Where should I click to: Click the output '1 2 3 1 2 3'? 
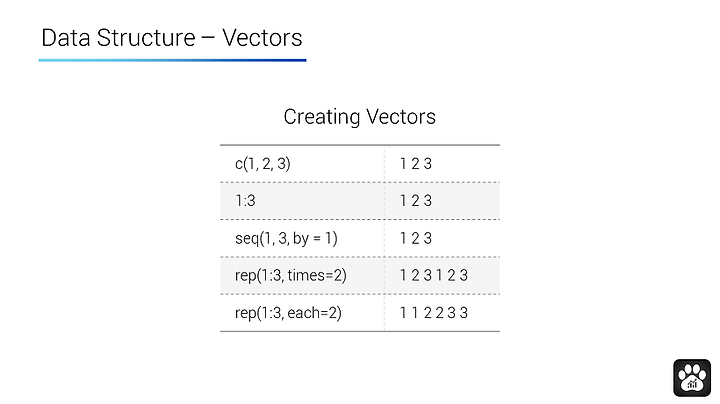[x=433, y=275]
